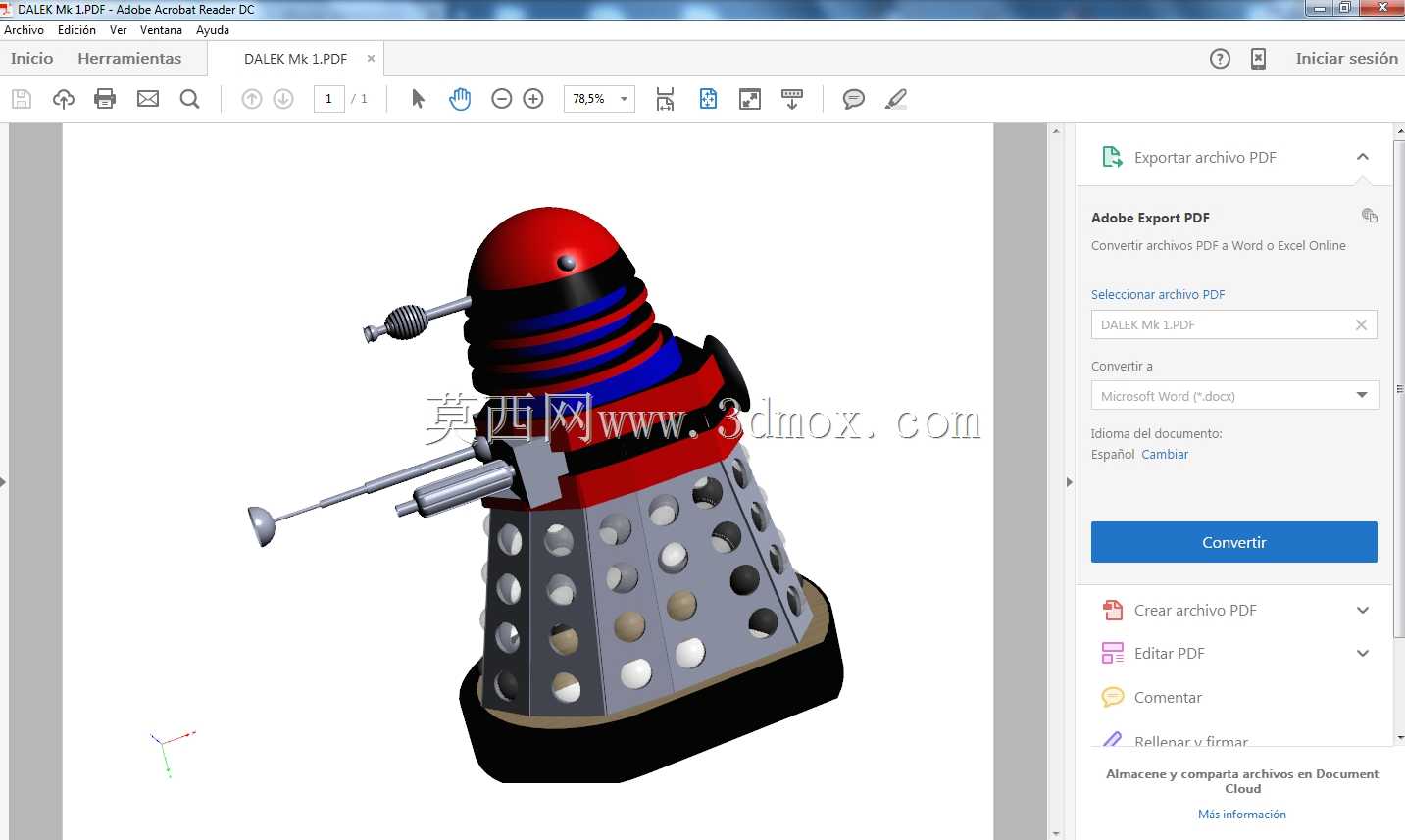Send file by email envelope icon
Viewport: 1405px width, 840px height.
[x=148, y=99]
